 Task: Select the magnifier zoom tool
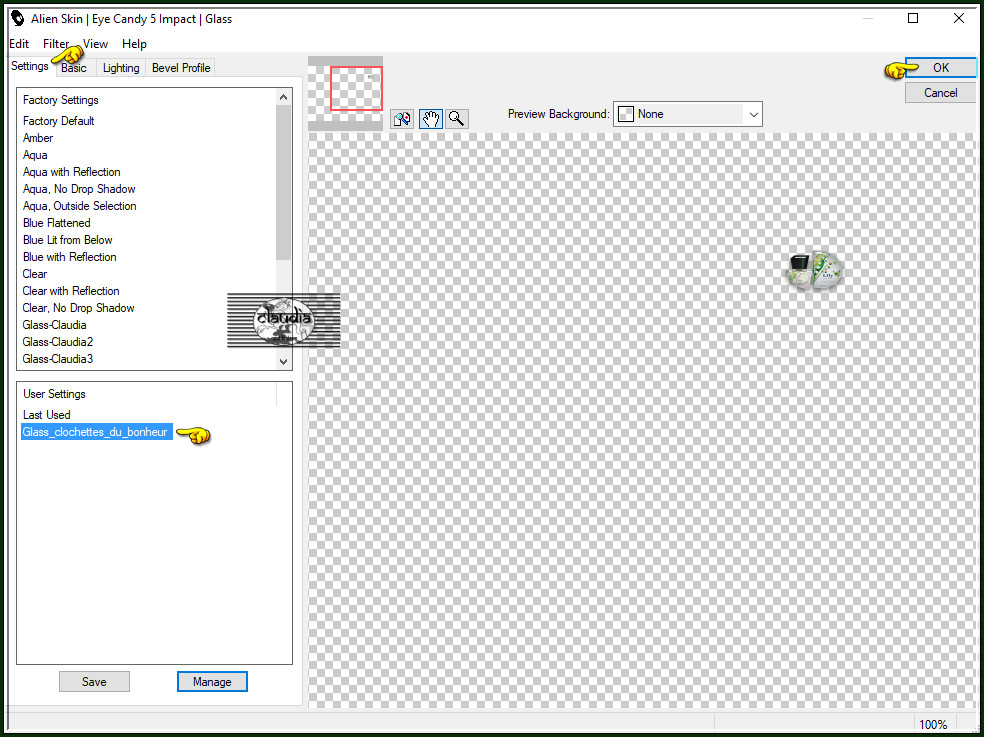tap(457, 119)
